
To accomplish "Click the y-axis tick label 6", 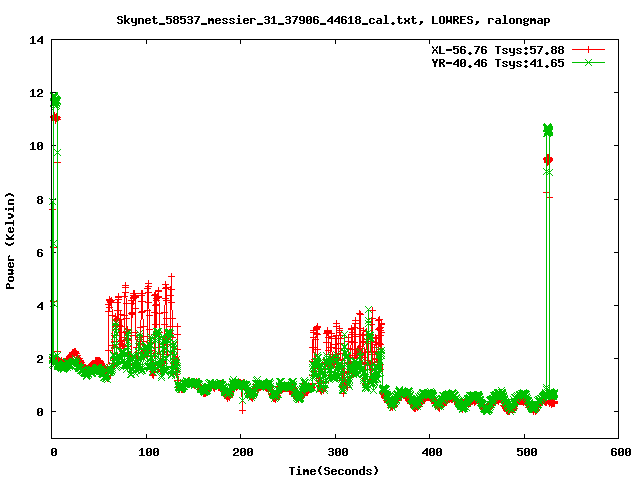I will point(40,253).
